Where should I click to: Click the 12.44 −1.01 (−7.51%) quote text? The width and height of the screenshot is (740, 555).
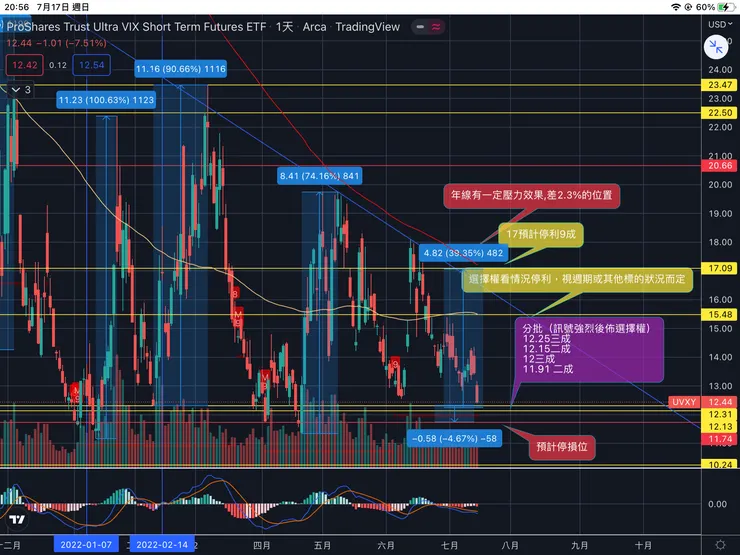click(x=56, y=43)
